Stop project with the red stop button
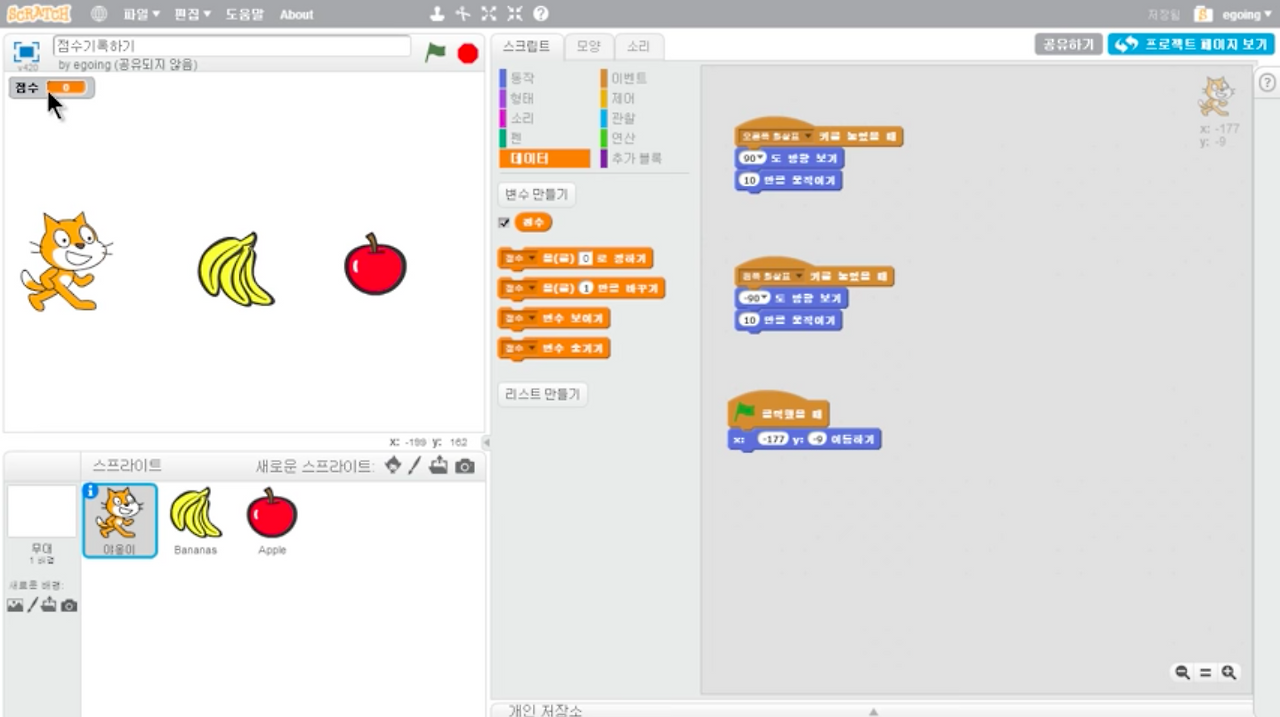Viewport: 1280px width, 717px height. (x=468, y=53)
